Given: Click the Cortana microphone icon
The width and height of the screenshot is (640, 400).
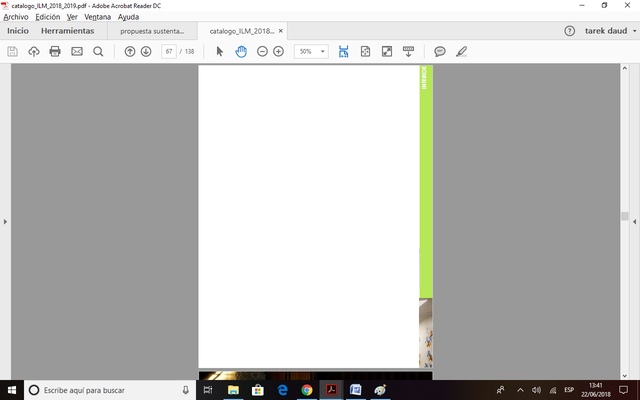Looking at the screenshot, I should point(186,390).
